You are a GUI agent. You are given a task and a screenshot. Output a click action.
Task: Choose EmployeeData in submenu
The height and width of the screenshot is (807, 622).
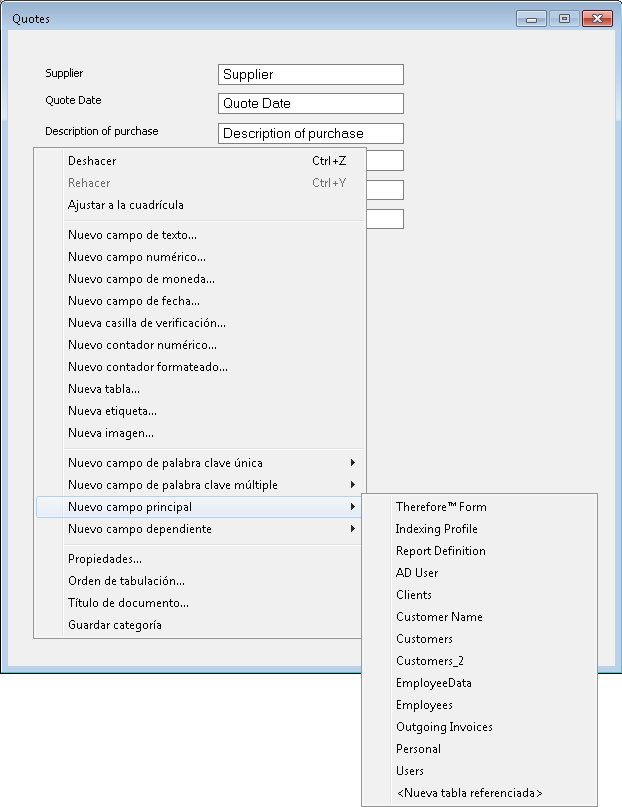click(x=479, y=683)
